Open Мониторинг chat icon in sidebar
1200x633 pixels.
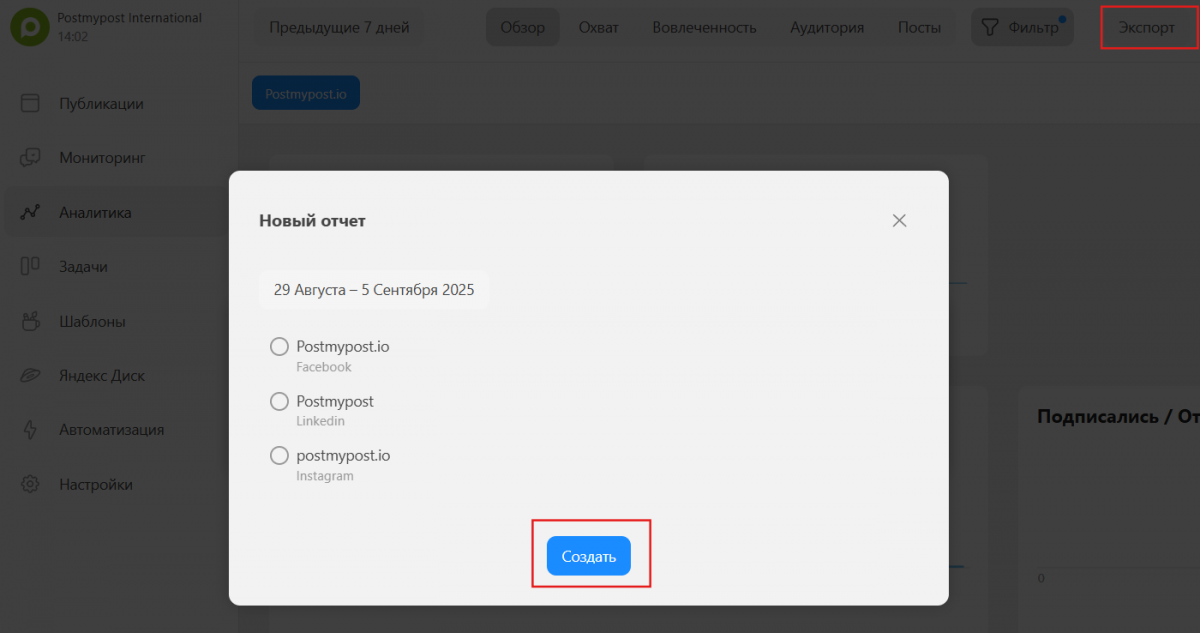pos(30,158)
